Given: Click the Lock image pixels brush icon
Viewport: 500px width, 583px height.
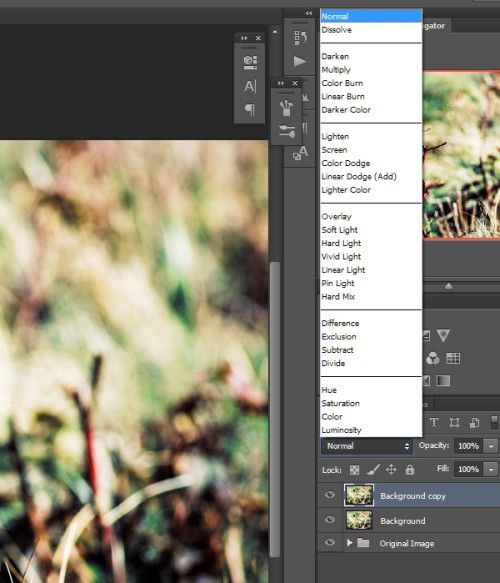Looking at the screenshot, I should 373,470.
